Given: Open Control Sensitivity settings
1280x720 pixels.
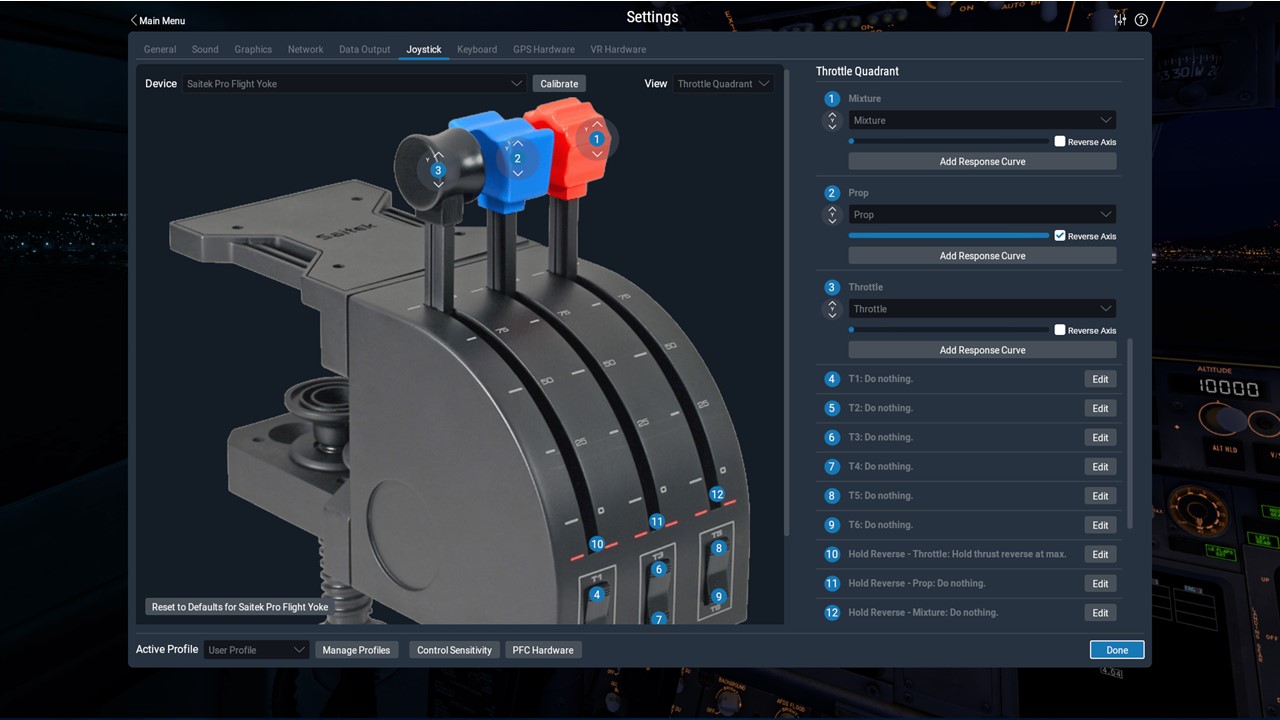Looking at the screenshot, I should pos(454,650).
